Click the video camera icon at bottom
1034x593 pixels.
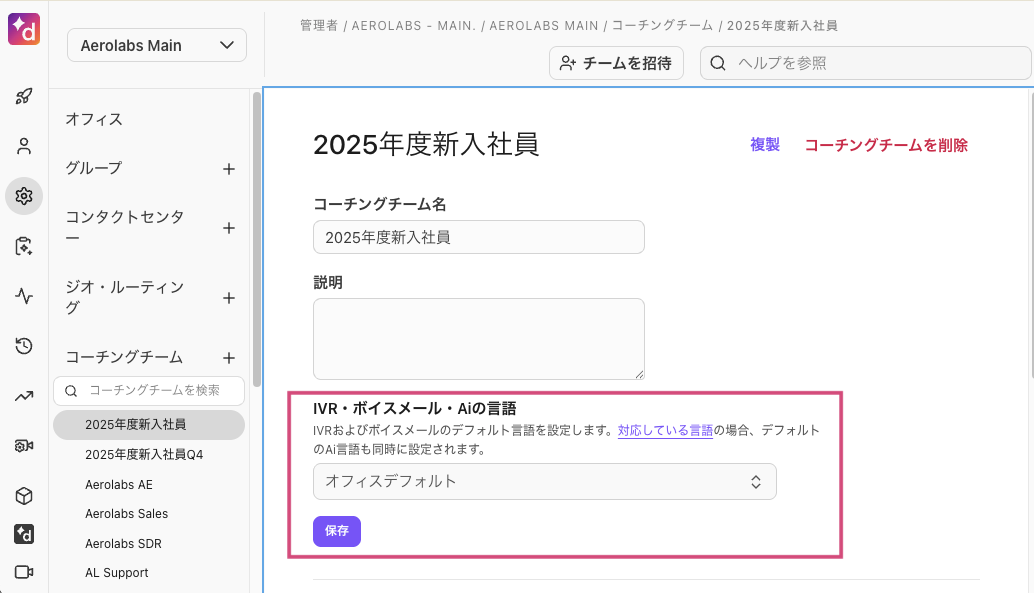tap(24, 572)
